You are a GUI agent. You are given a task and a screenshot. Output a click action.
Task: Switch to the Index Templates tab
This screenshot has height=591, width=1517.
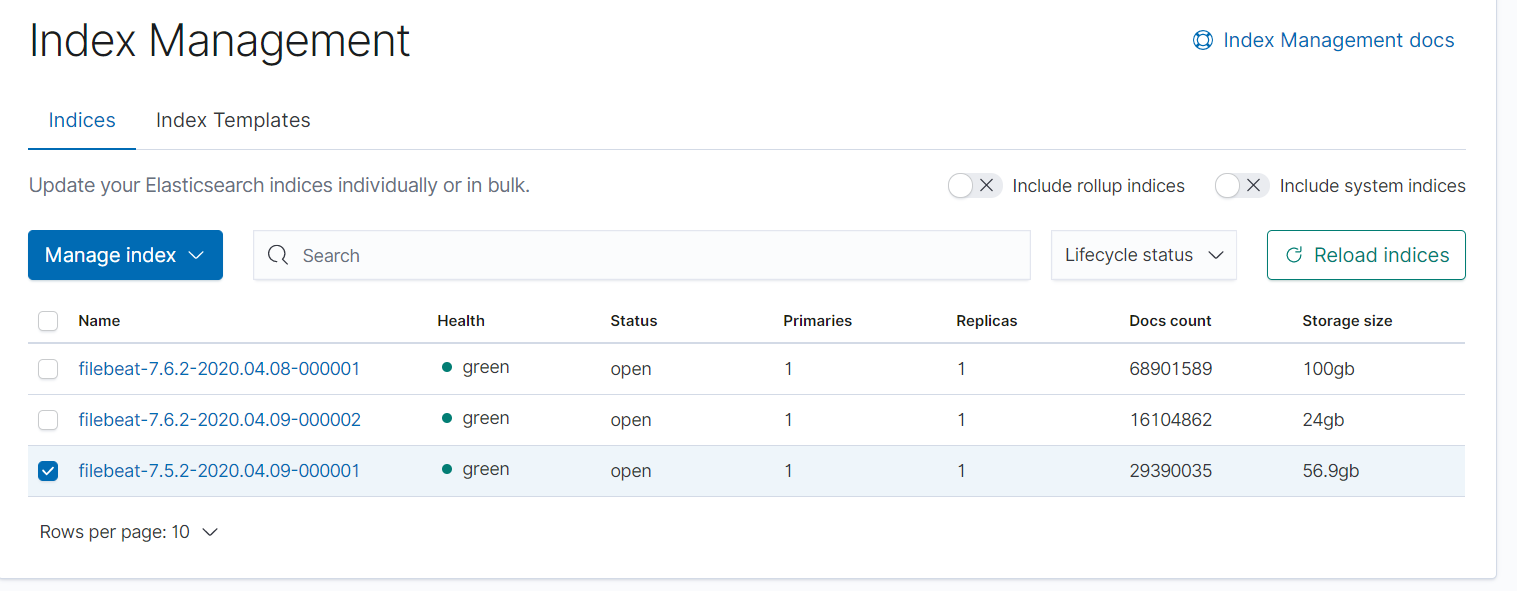pyautogui.click(x=233, y=120)
